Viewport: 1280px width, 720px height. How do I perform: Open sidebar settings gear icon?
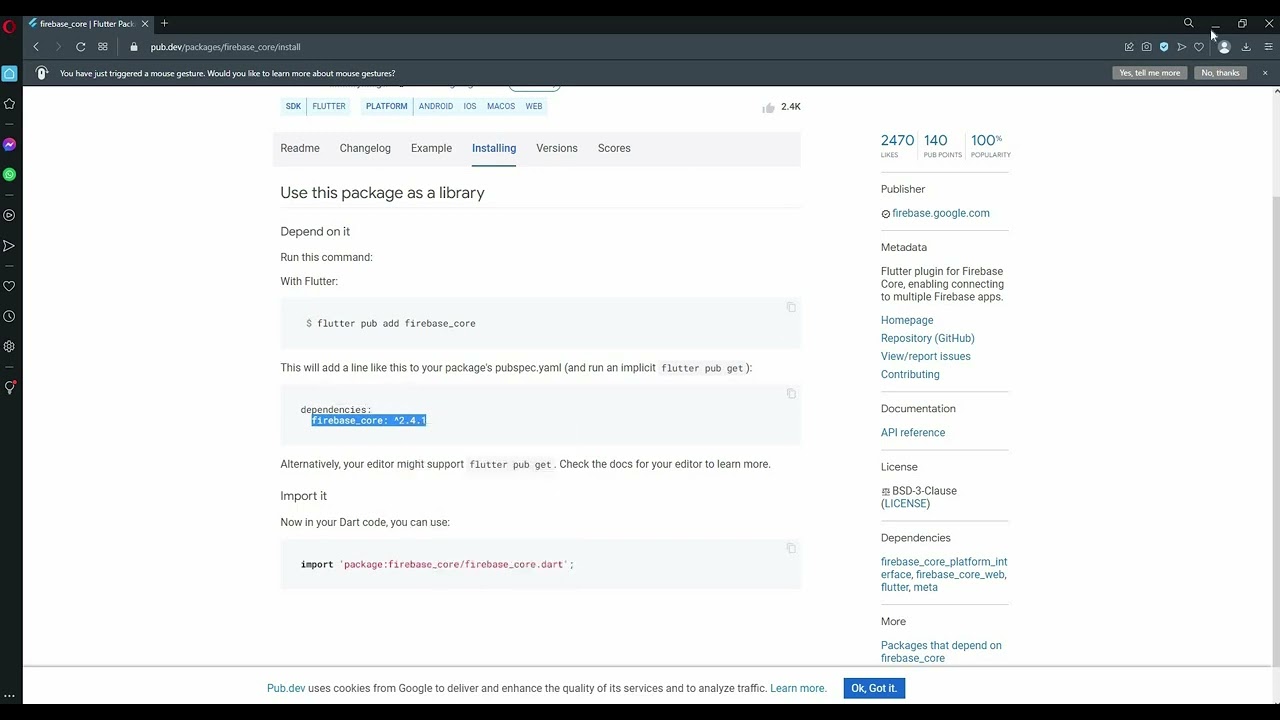(9, 346)
